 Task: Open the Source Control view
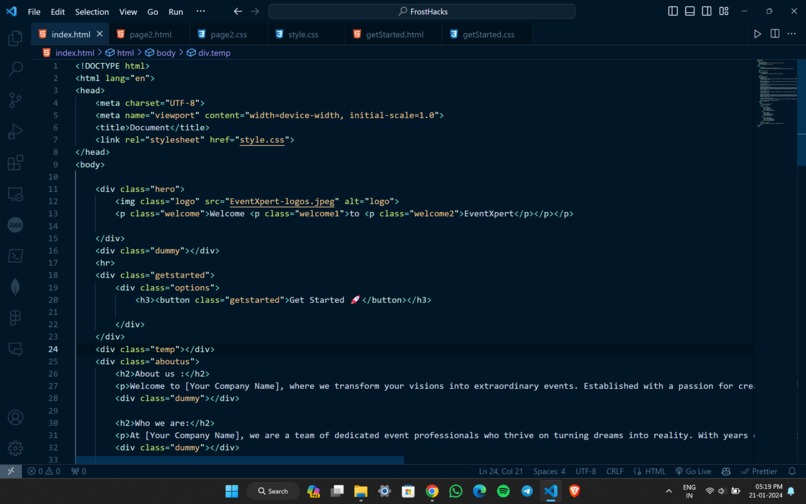15,100
